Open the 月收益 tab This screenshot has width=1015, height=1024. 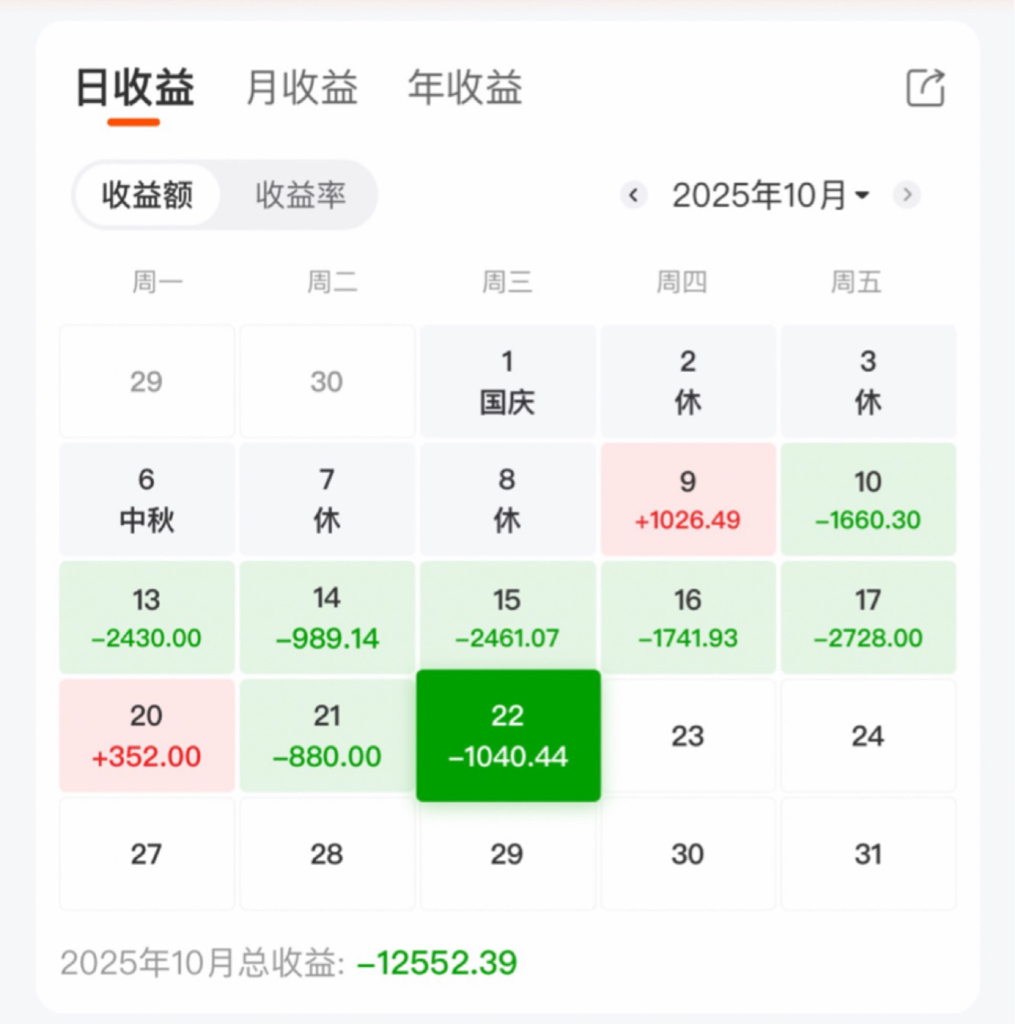[301, 89]
